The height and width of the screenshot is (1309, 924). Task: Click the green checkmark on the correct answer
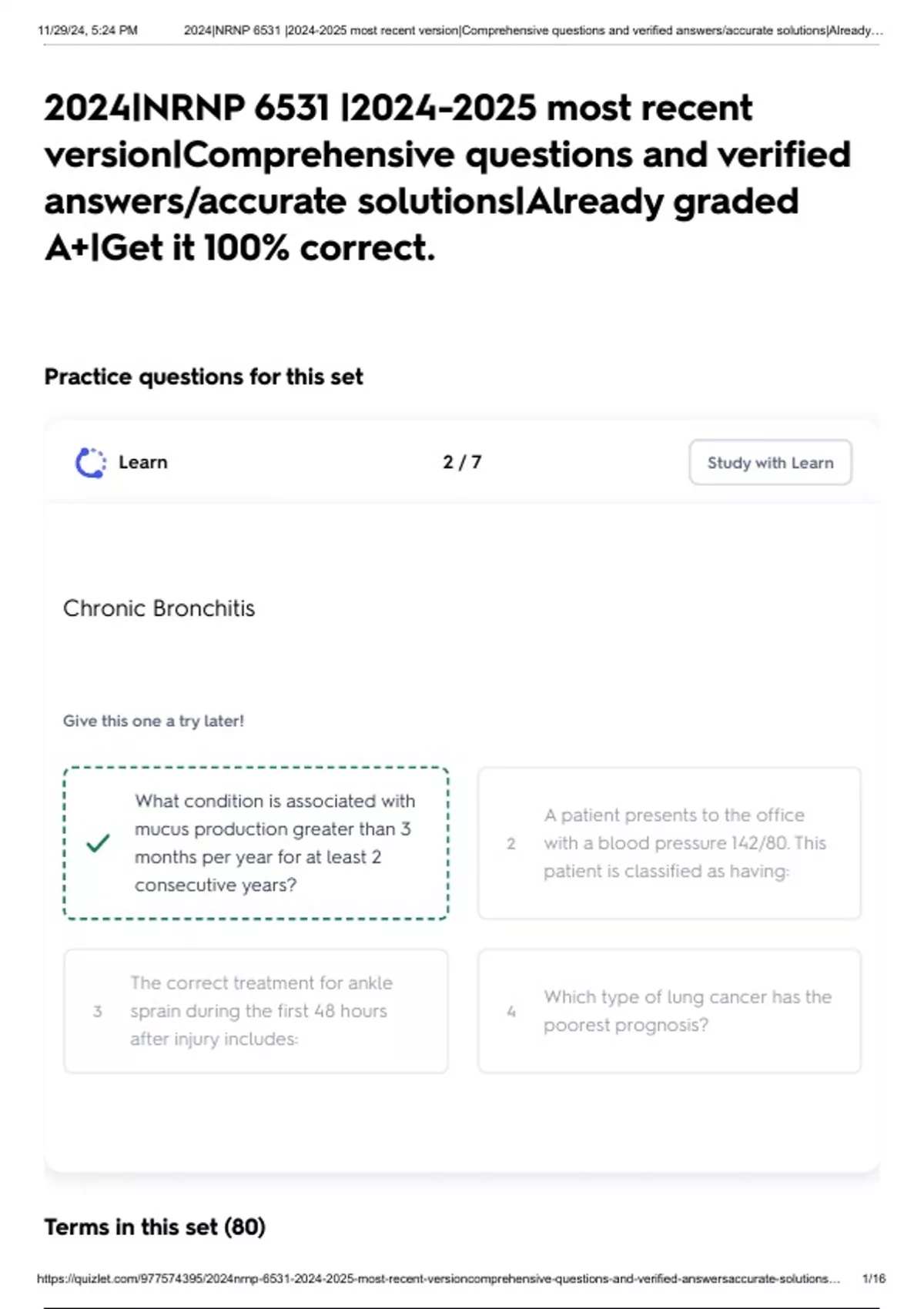point(99,843)
